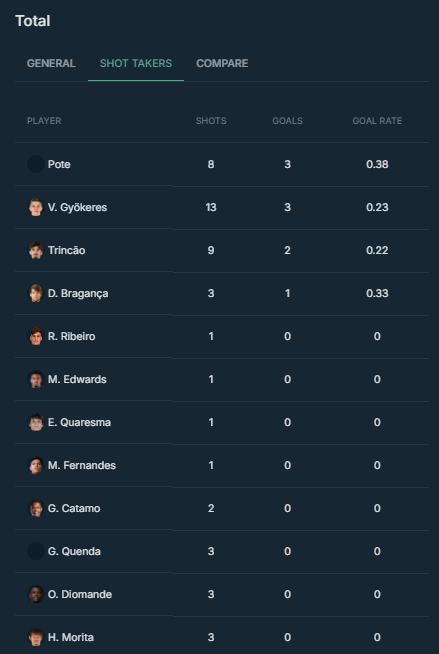Sort by the GOALS column header
The width and height of the screenshot is (439, 654).
point(287,121)
